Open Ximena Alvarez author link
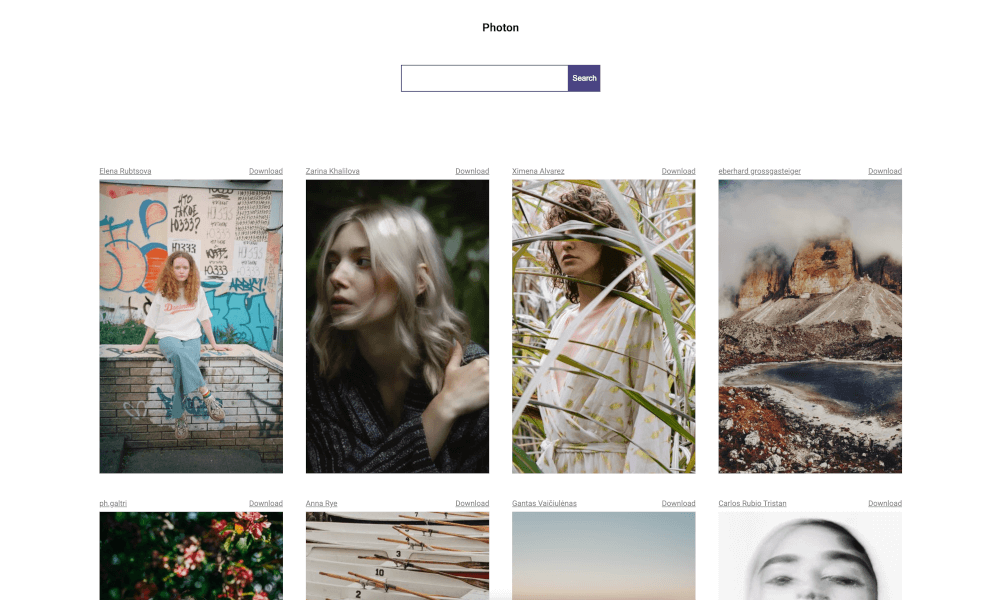Viewport: 1000px width, 600px height. tap(538, 171)
